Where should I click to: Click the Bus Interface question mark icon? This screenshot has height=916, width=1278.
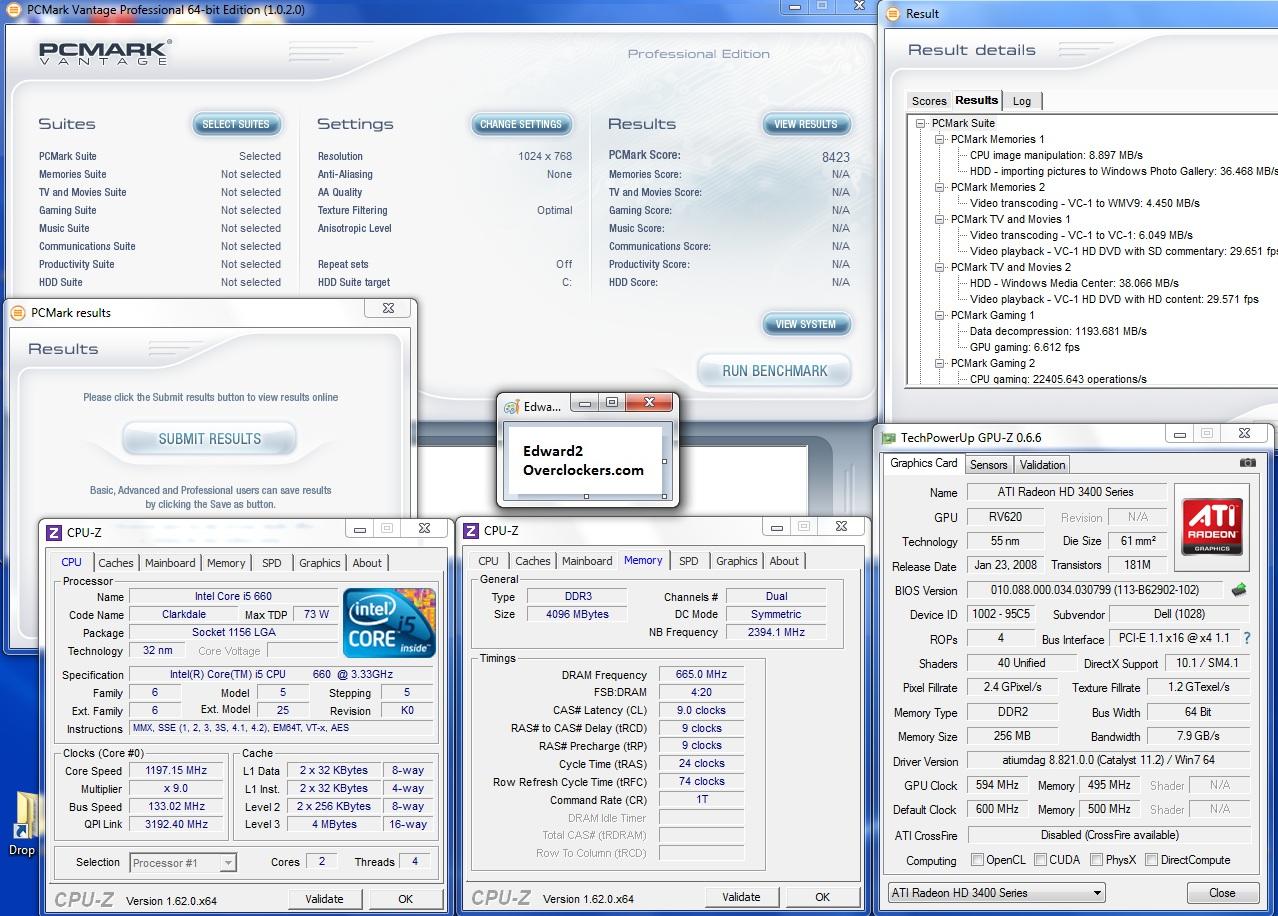pyautogui.click(x=1246, y=638)
